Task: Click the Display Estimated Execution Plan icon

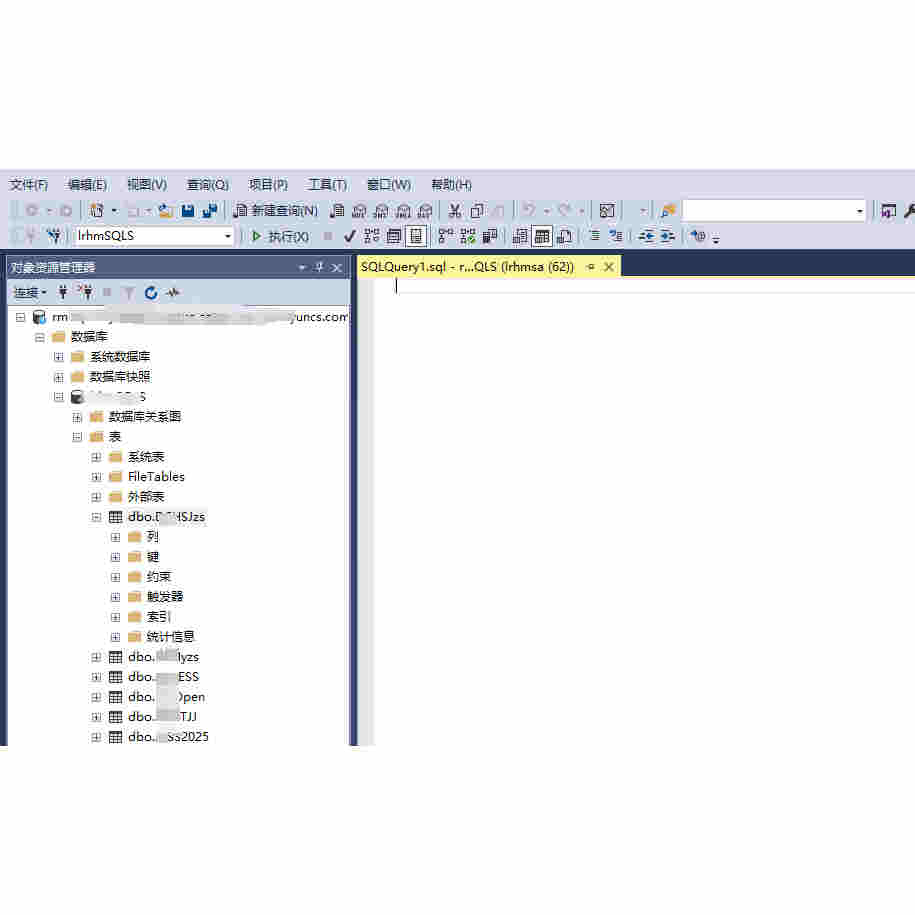Action: 372,236
